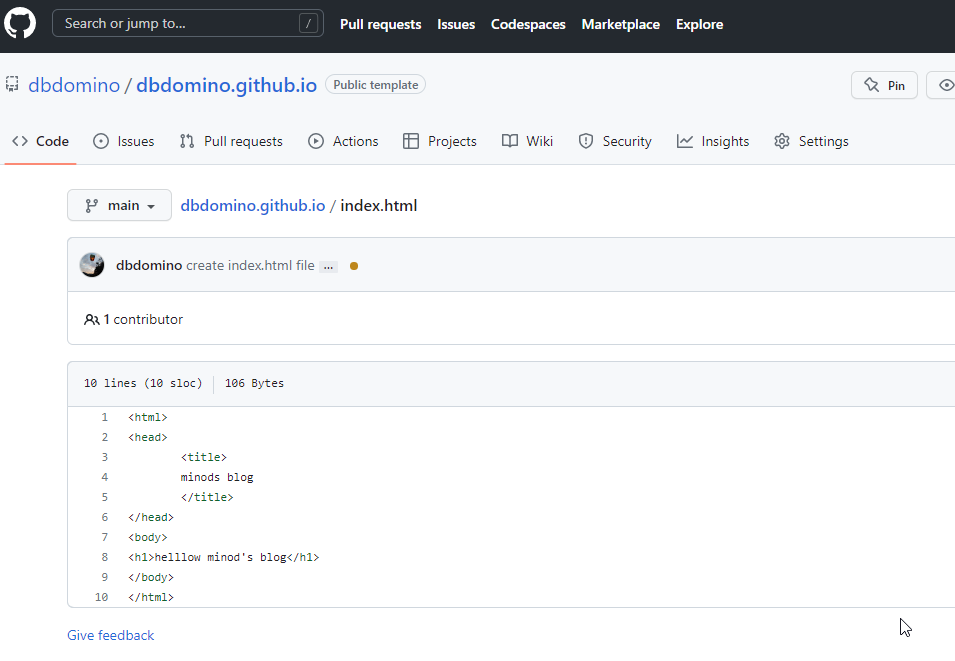Expand commit description ellipsis button
This screenshot has height=661, width=955.
pyautogui.click(x=328, y=267)
